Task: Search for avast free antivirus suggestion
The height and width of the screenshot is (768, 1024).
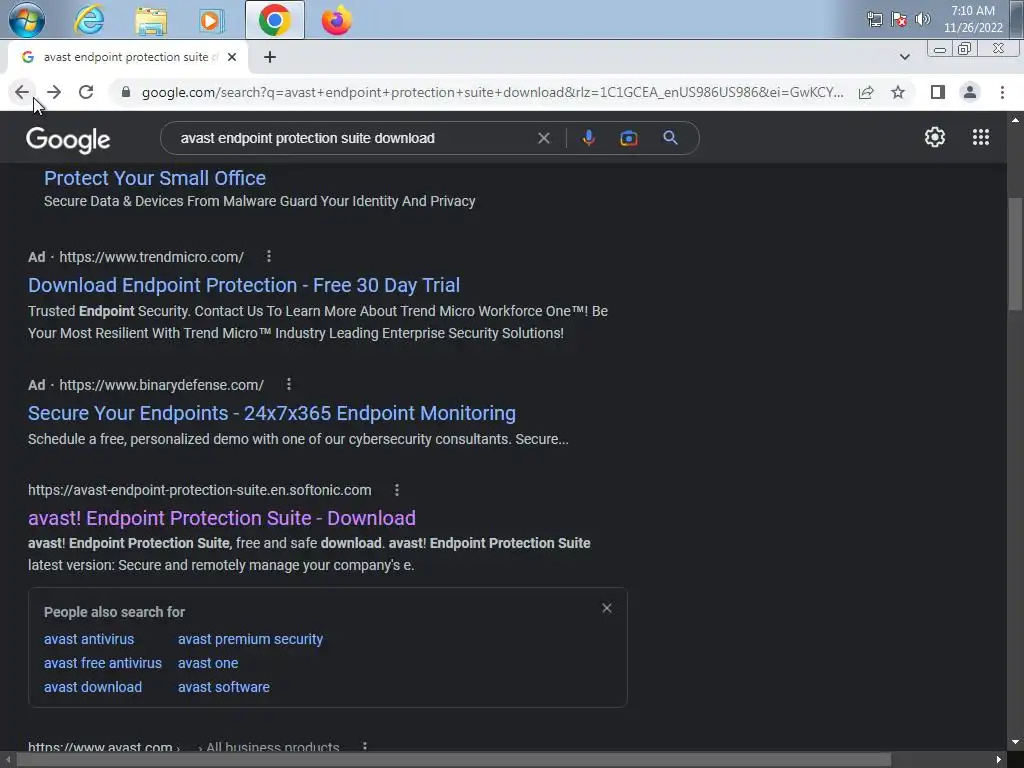Action: point(103,663)
